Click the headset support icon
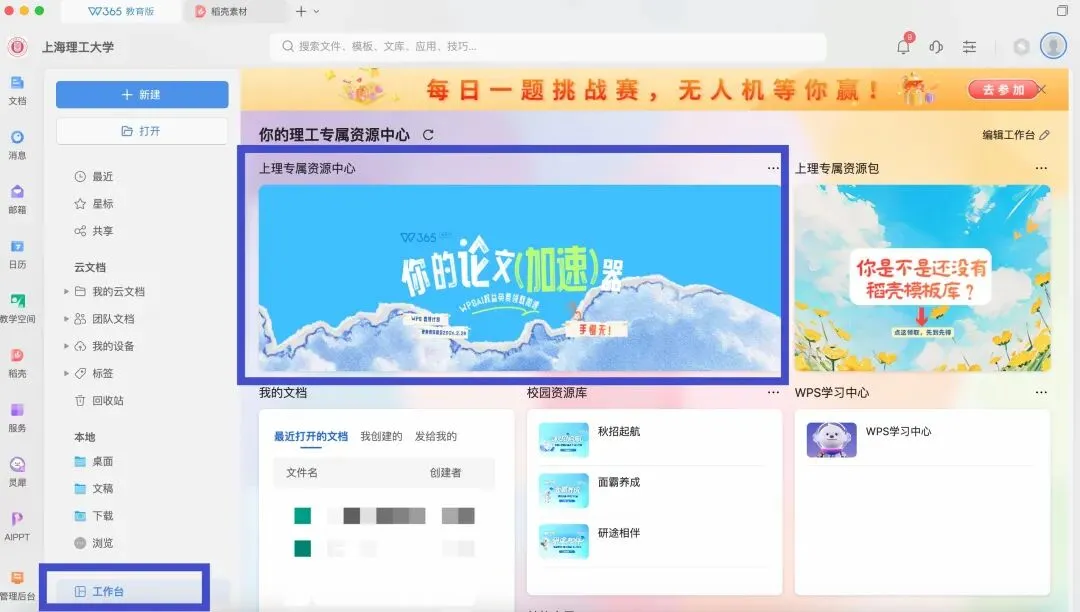The image size is (1080, 612). 936,47
